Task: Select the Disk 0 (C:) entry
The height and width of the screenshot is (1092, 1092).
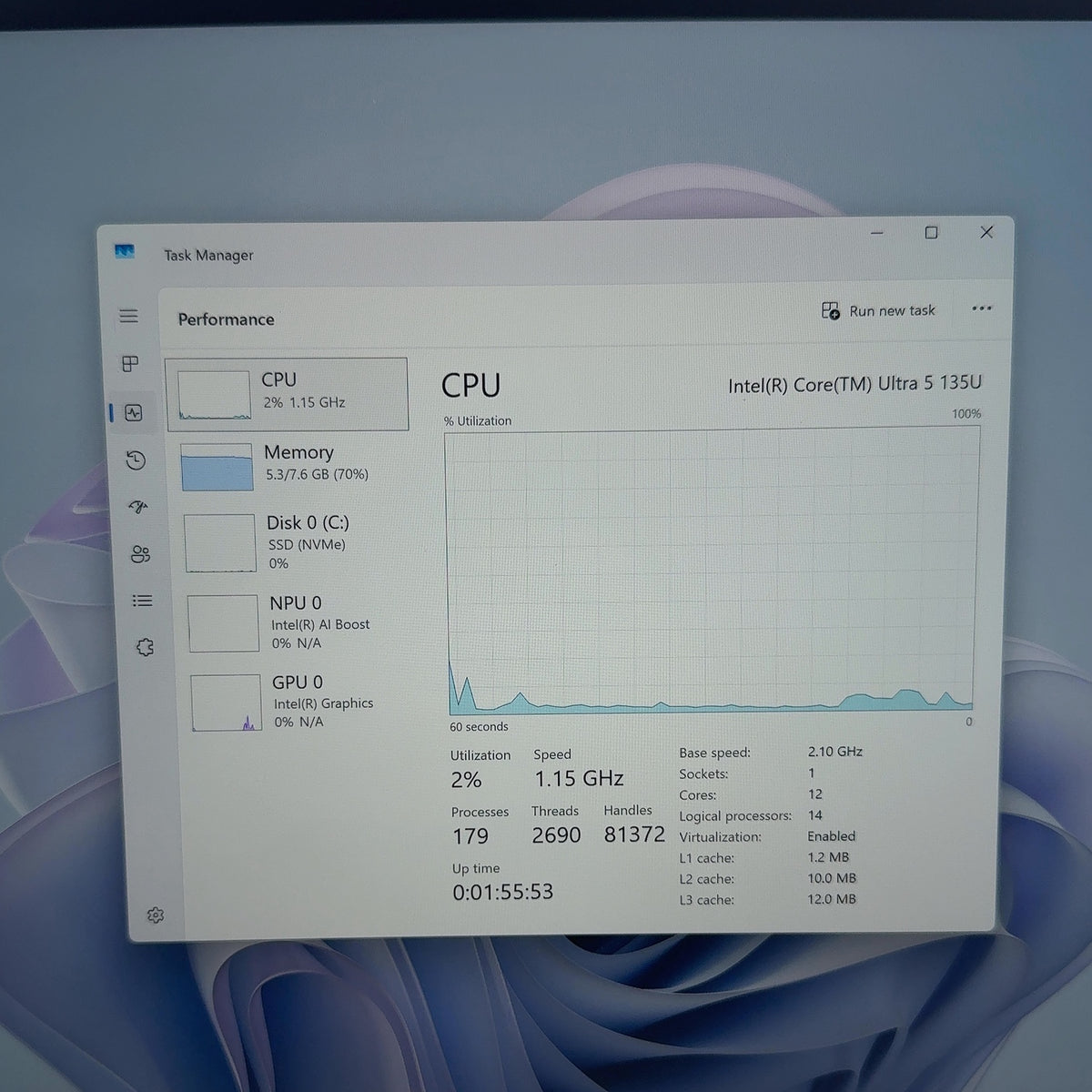Action: (294, 543)
